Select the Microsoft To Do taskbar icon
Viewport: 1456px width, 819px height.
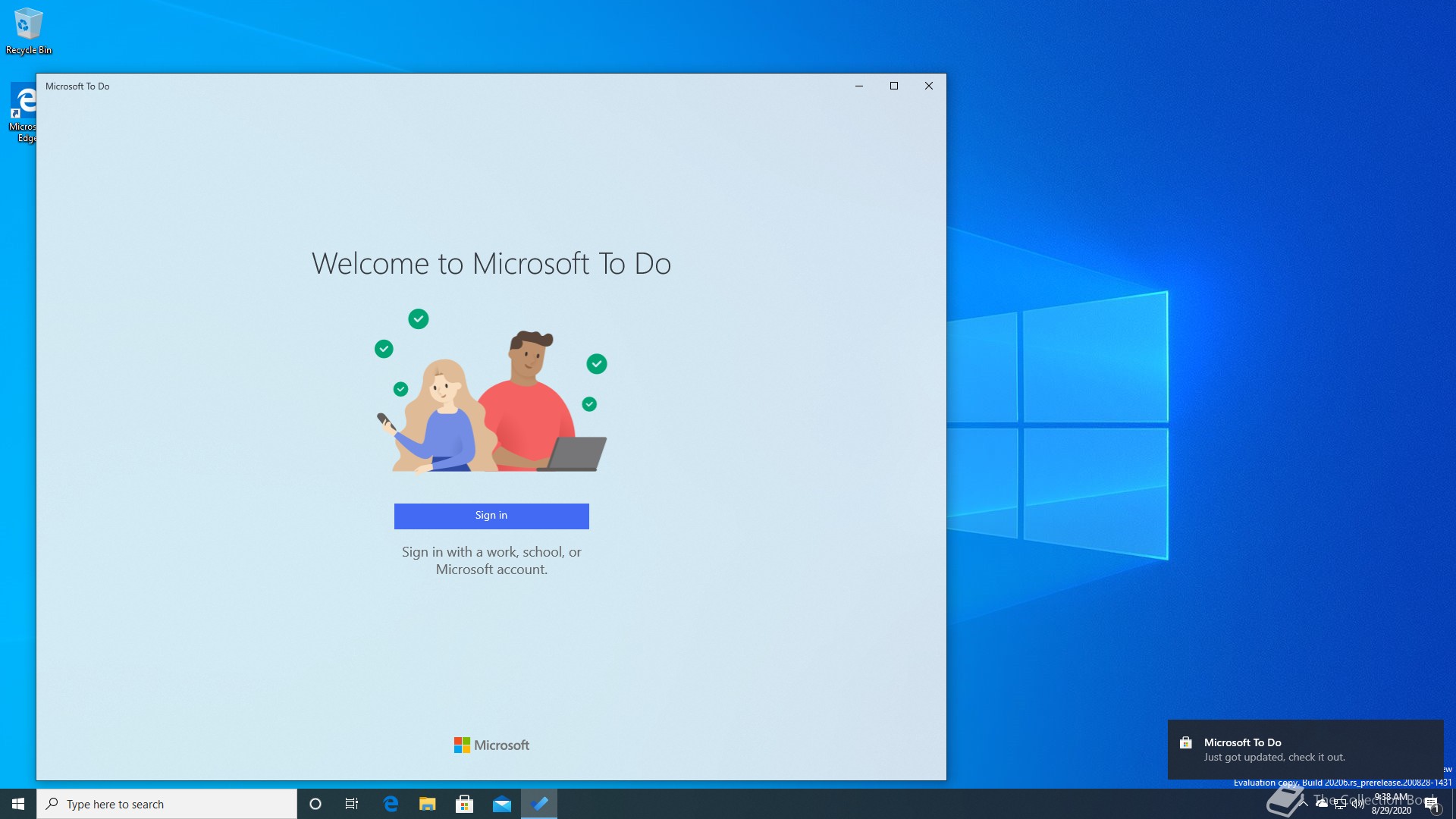point(539,804)
